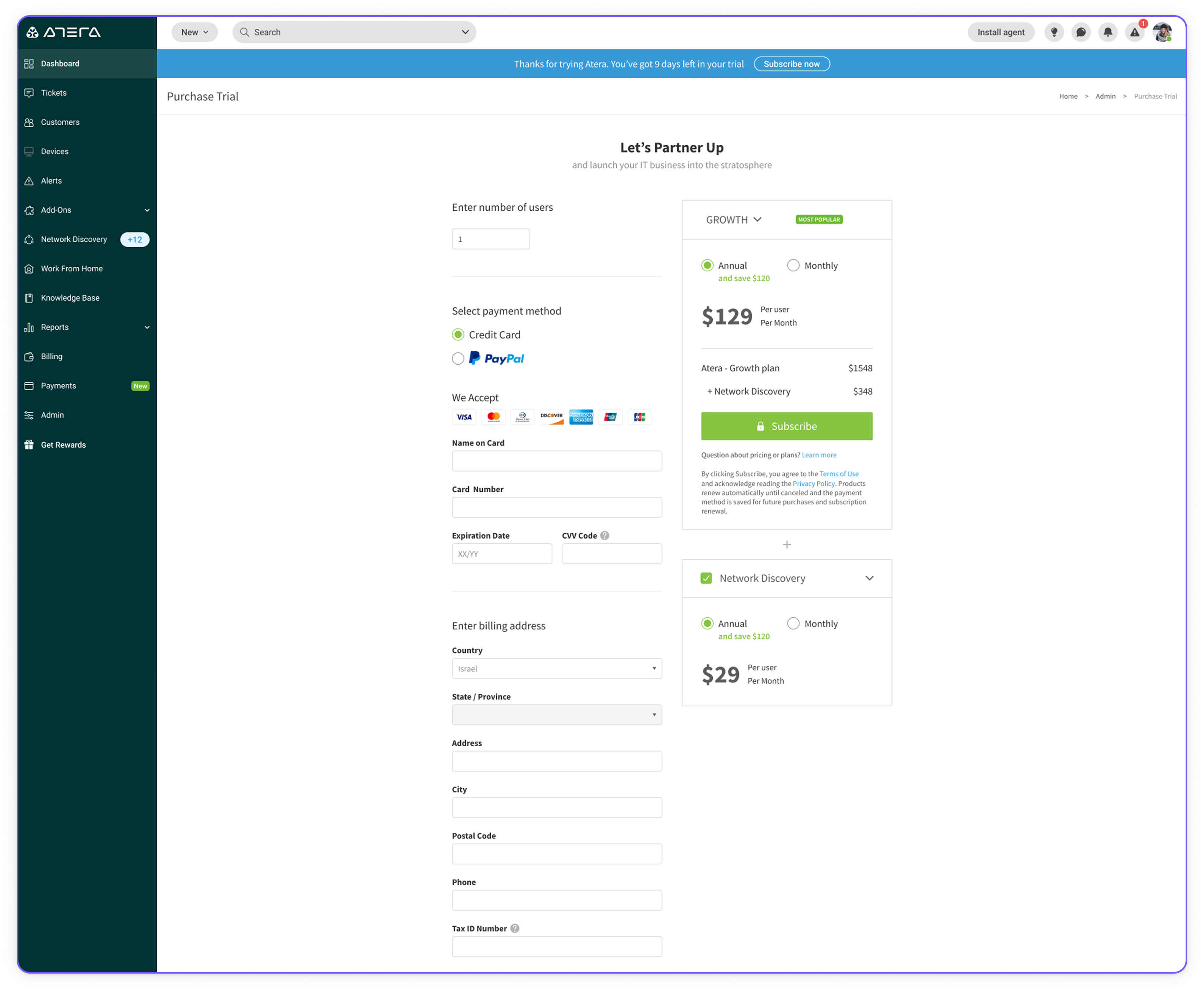1204x992 pixels.
Task: Click the CVV Code help icon
Action: pyautogui.click(x=605, y=535)
